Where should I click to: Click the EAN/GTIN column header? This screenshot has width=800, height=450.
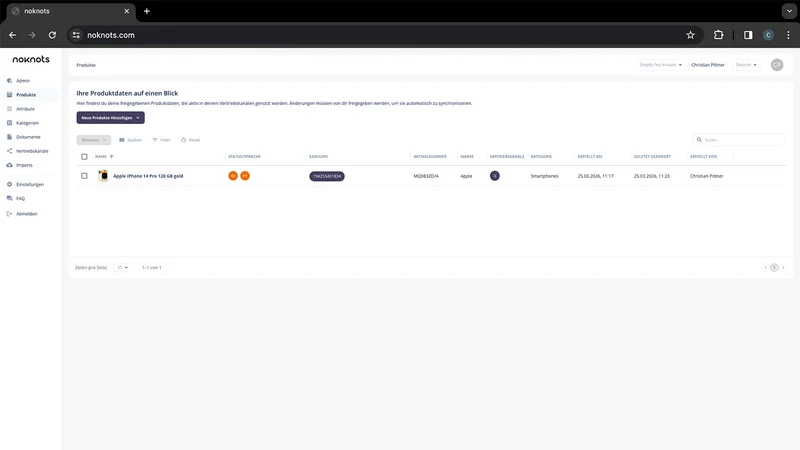318,157
